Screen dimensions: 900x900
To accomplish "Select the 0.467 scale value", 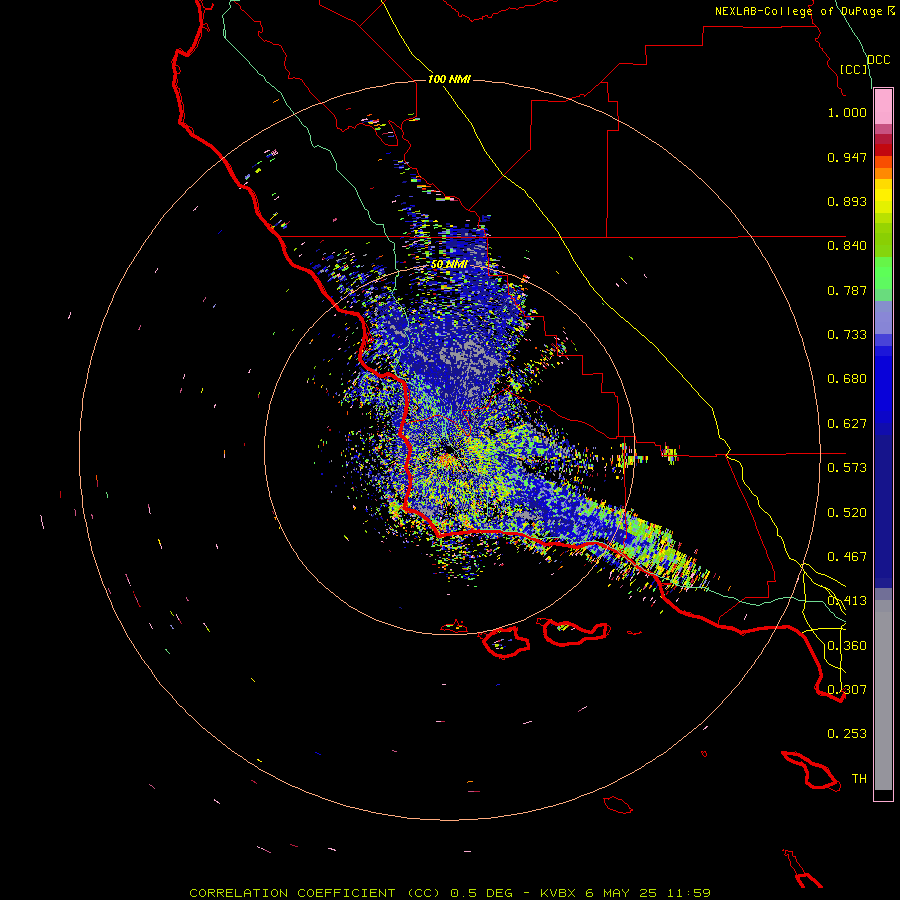I will point(847,557).
